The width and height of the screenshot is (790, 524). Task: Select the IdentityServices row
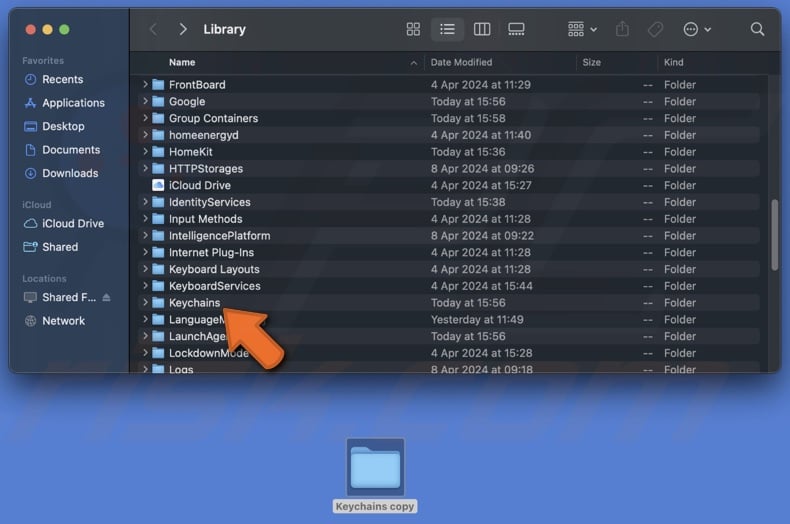[x=448, y=202]
